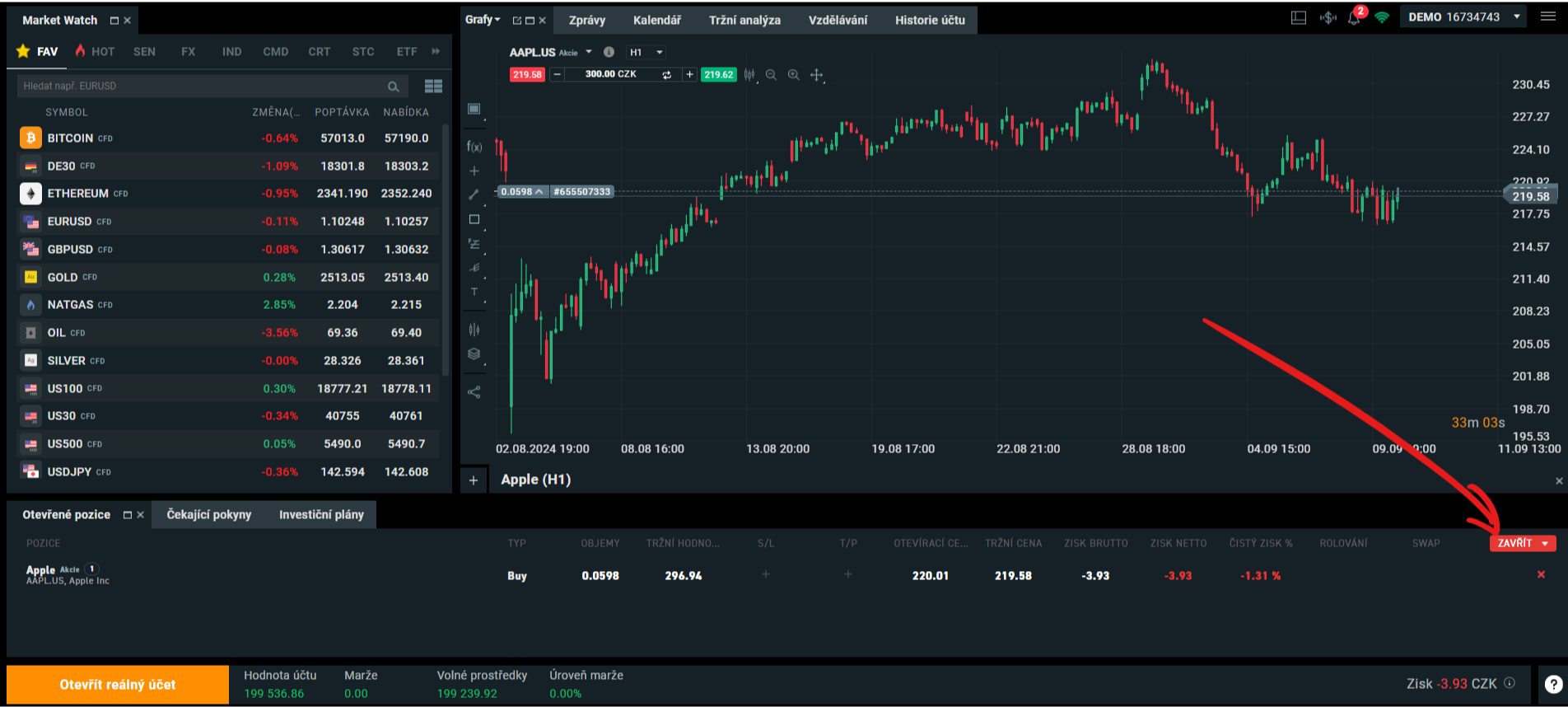
Task: Select the text annotation tool
Action: [474, 292]
